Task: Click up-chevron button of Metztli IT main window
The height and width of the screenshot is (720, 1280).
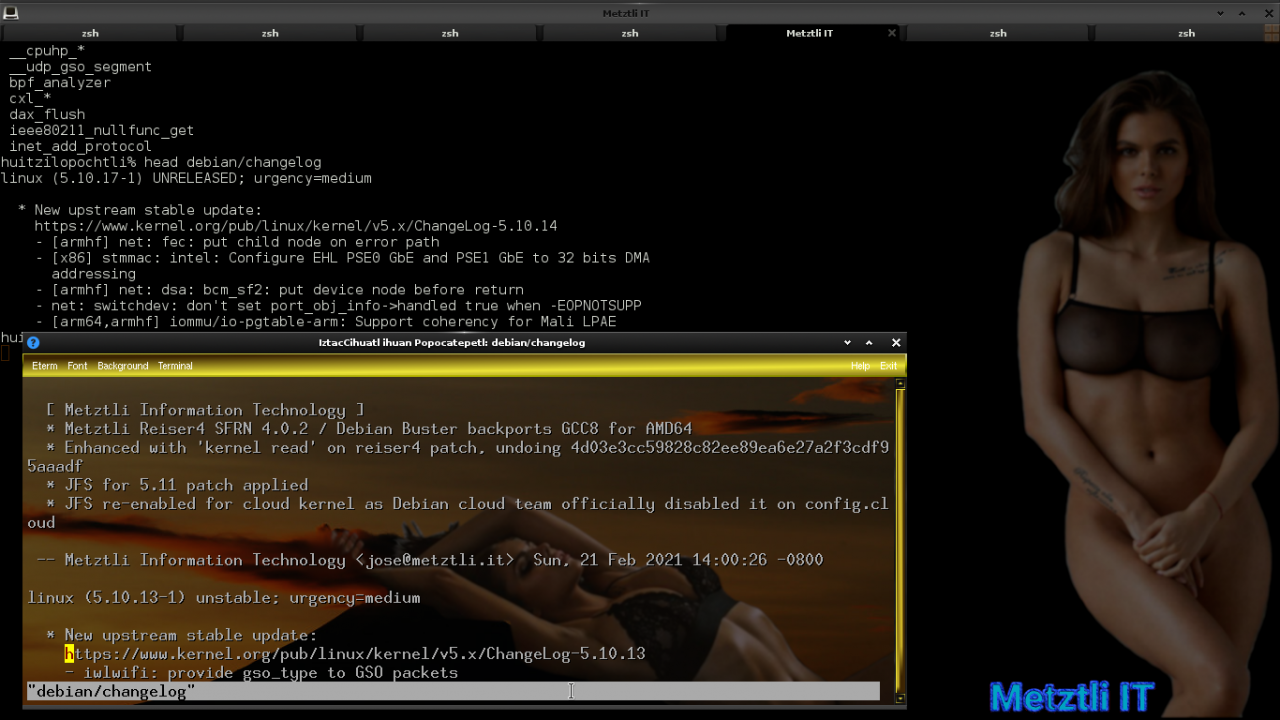Action: [x=1243, y=13]
